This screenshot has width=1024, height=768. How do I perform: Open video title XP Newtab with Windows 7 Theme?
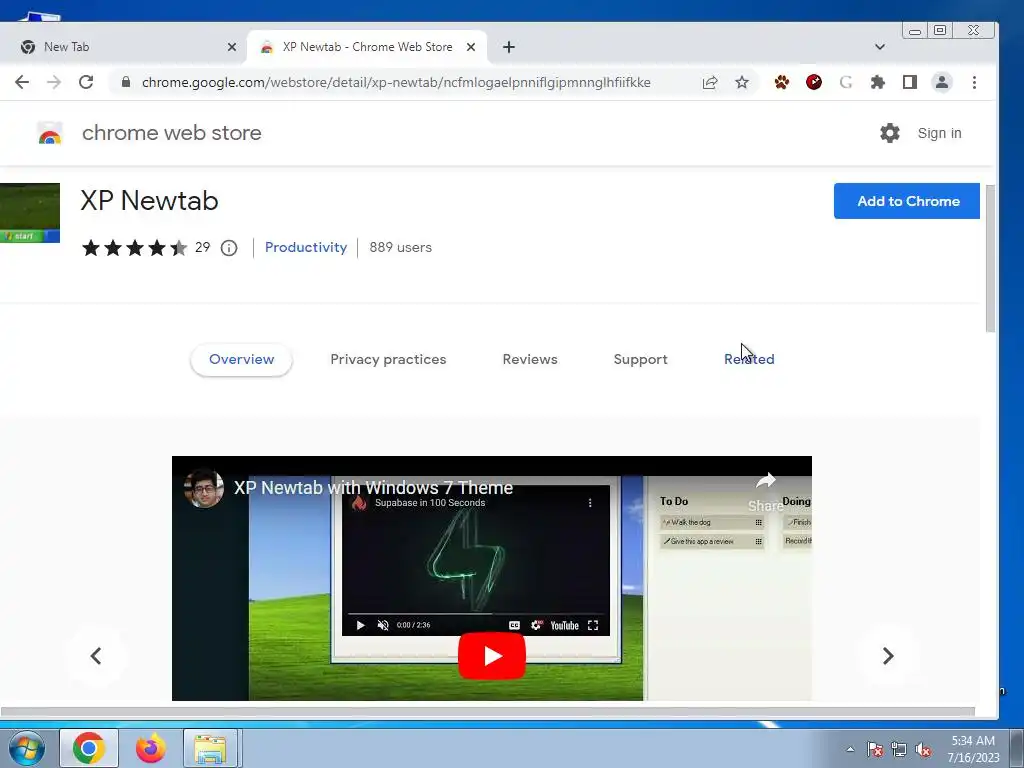point(373,487)
